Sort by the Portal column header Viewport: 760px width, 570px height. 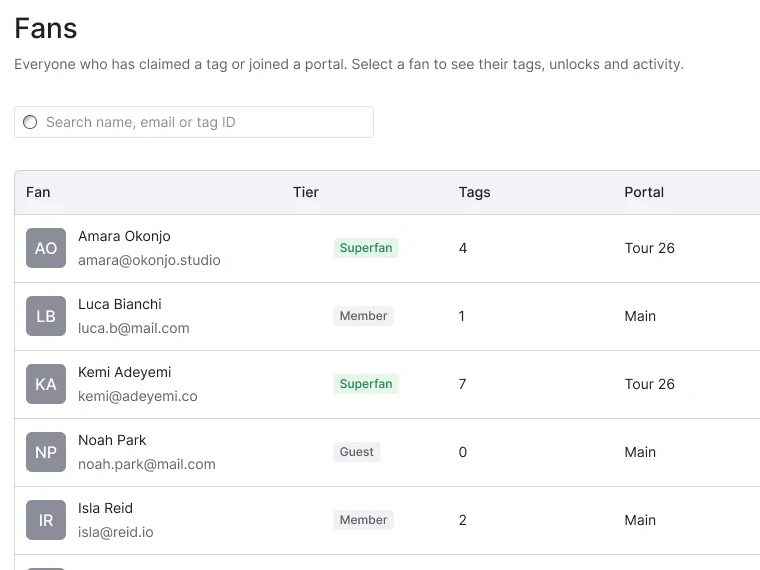point(644,192)
